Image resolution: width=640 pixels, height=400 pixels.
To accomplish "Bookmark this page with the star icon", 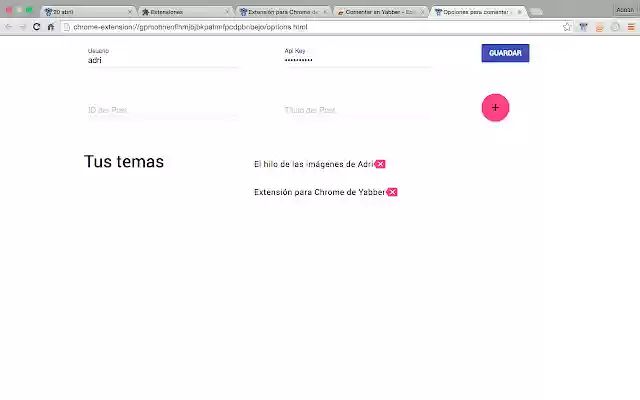I will click(x=567, y=27).
